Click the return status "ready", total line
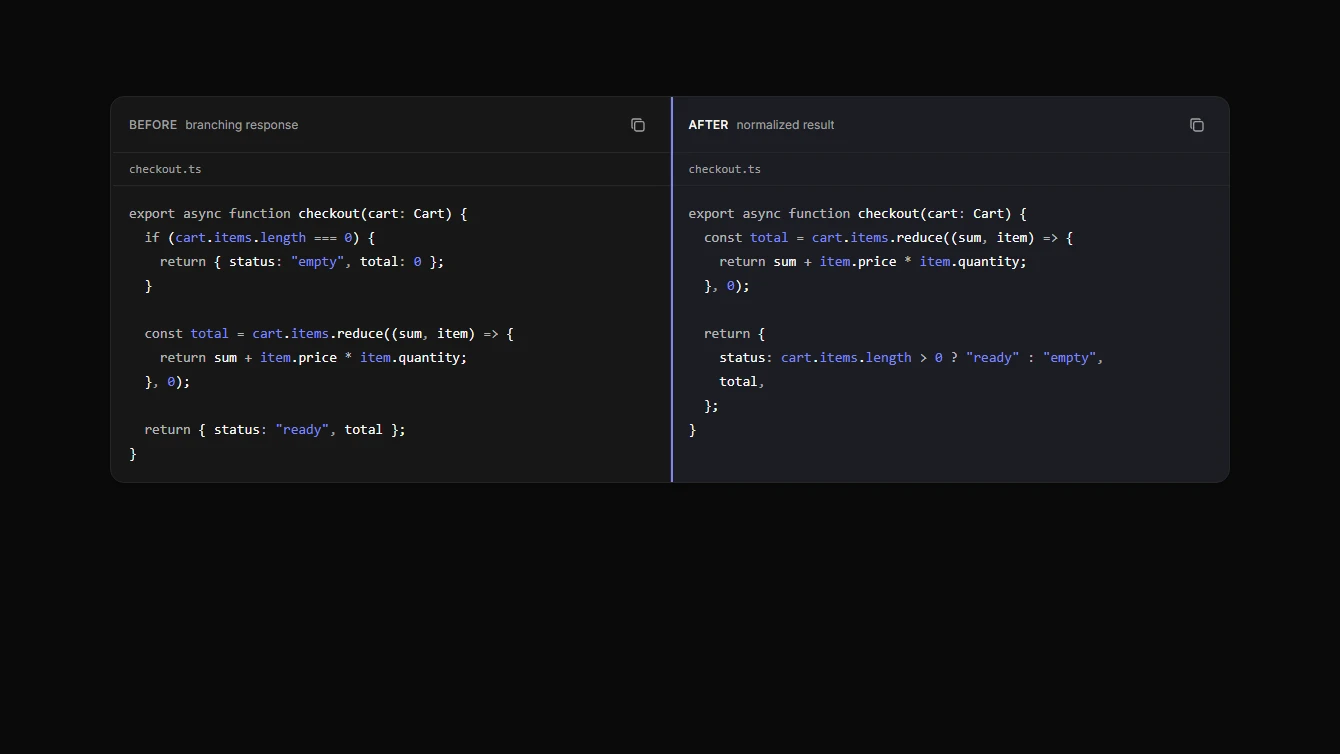Image resolution: width=1340 pixels, height=754 pixels. coord(275,429)
